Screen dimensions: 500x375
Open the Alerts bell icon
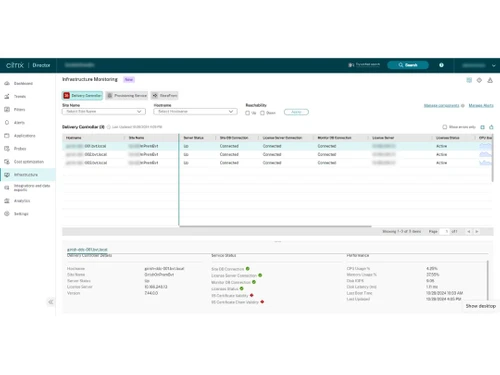7,122
